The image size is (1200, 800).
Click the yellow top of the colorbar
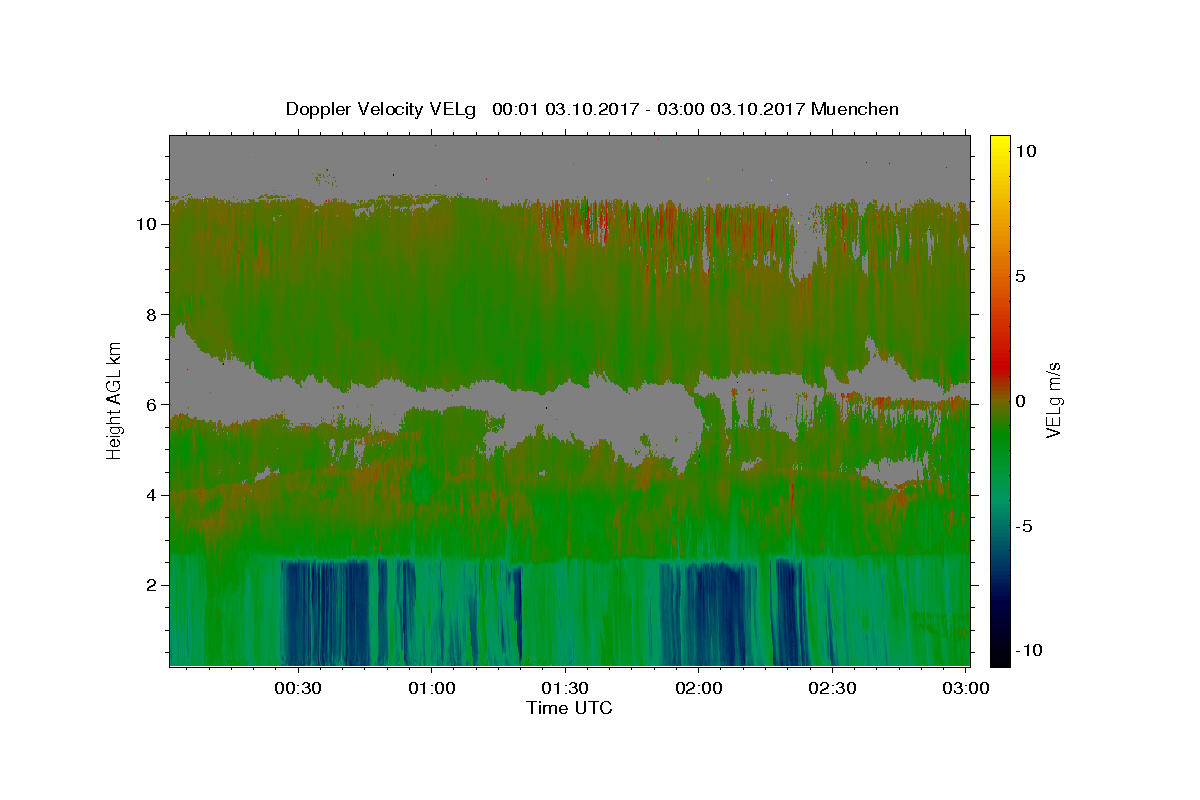click(999, 142)
